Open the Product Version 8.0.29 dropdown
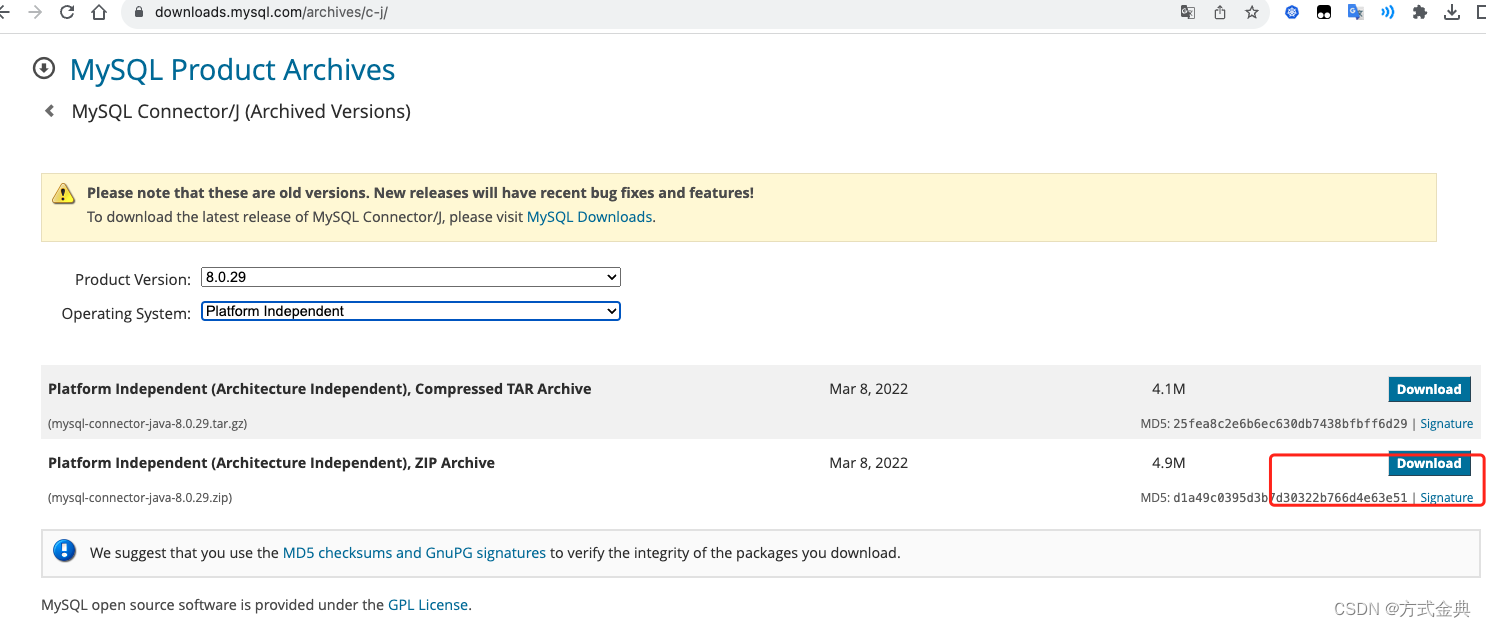 point(411,277)
